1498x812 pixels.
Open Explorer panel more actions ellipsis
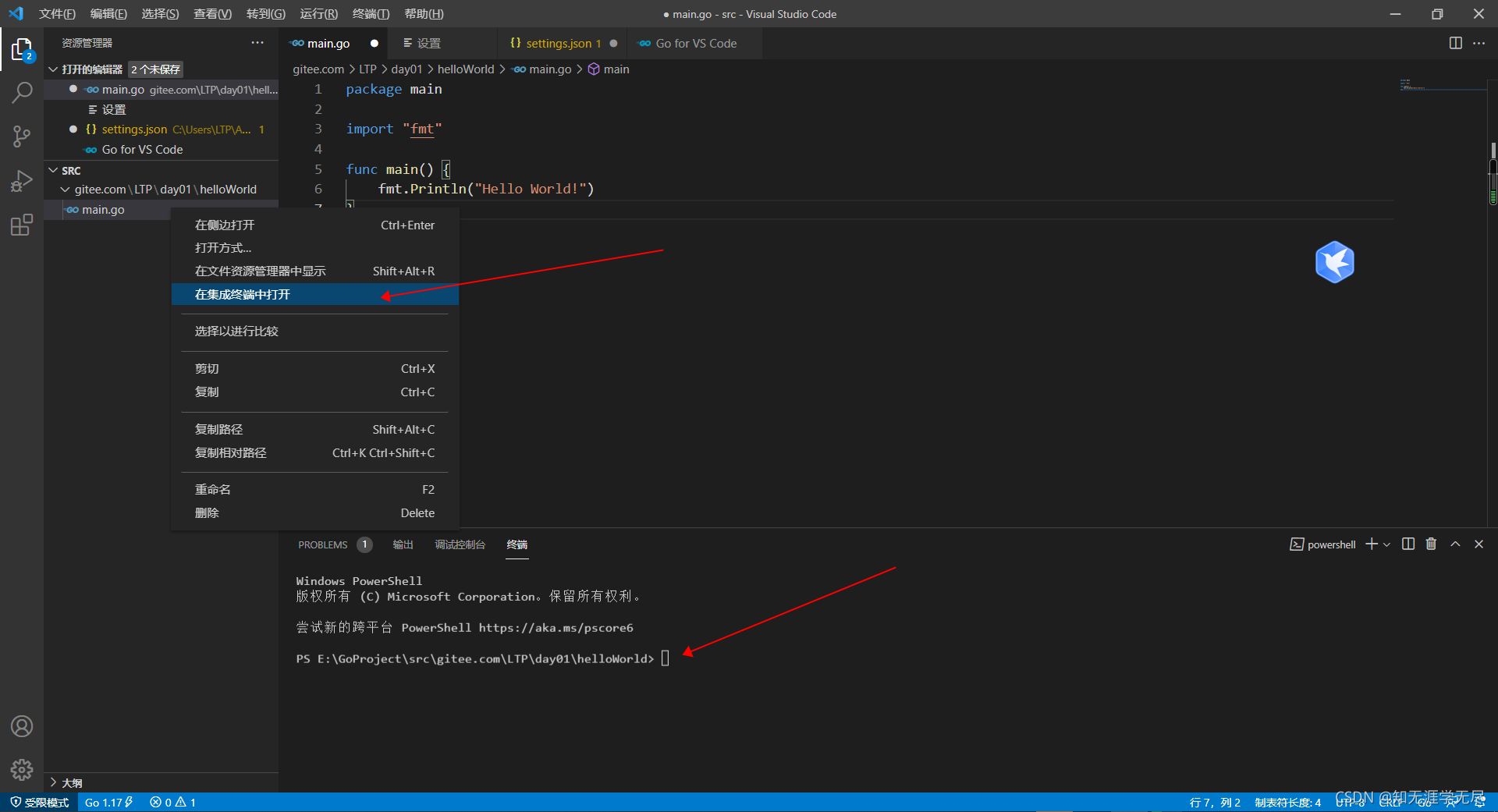257,43
